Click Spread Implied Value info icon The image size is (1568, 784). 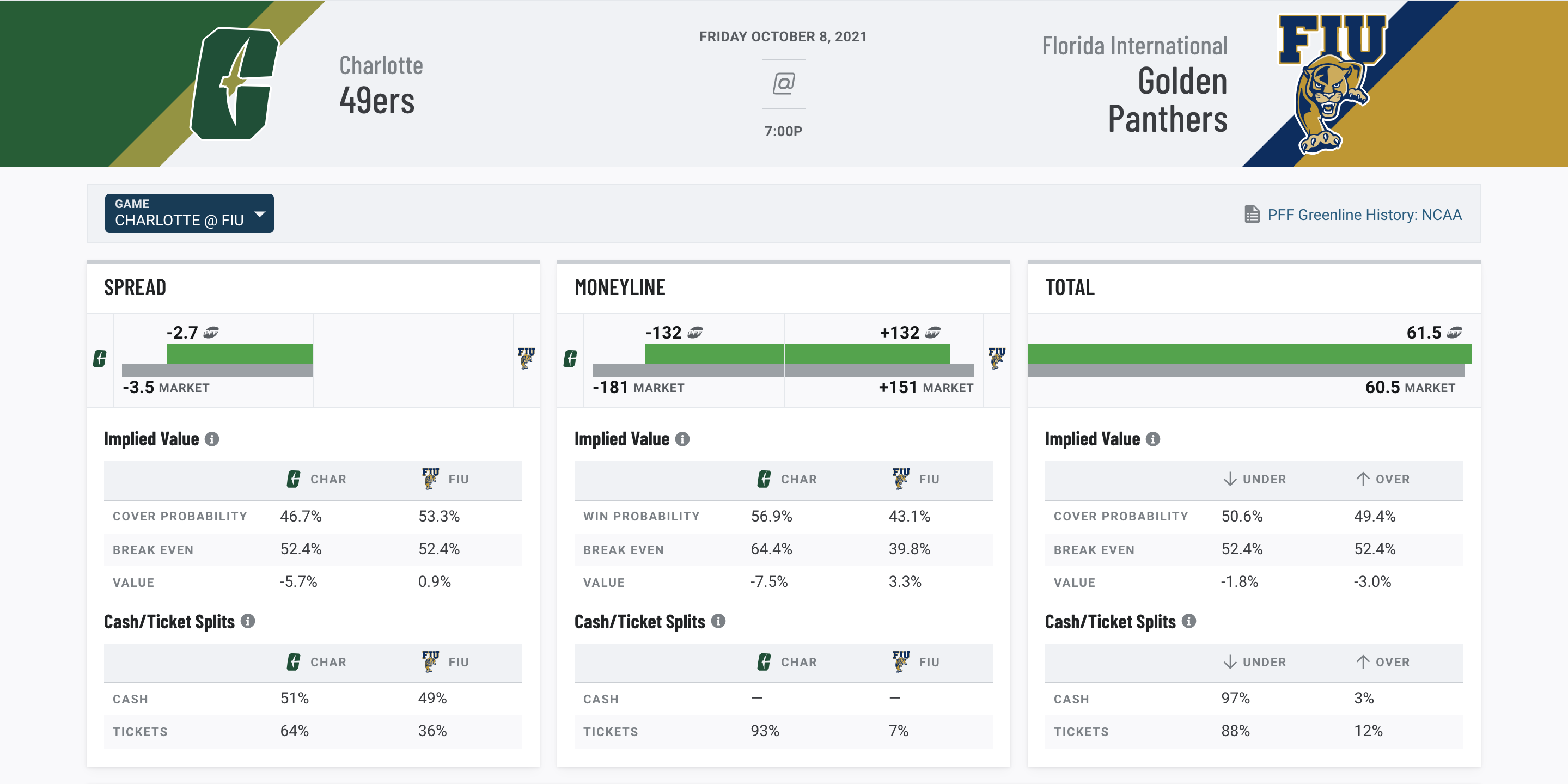(212, 439)
